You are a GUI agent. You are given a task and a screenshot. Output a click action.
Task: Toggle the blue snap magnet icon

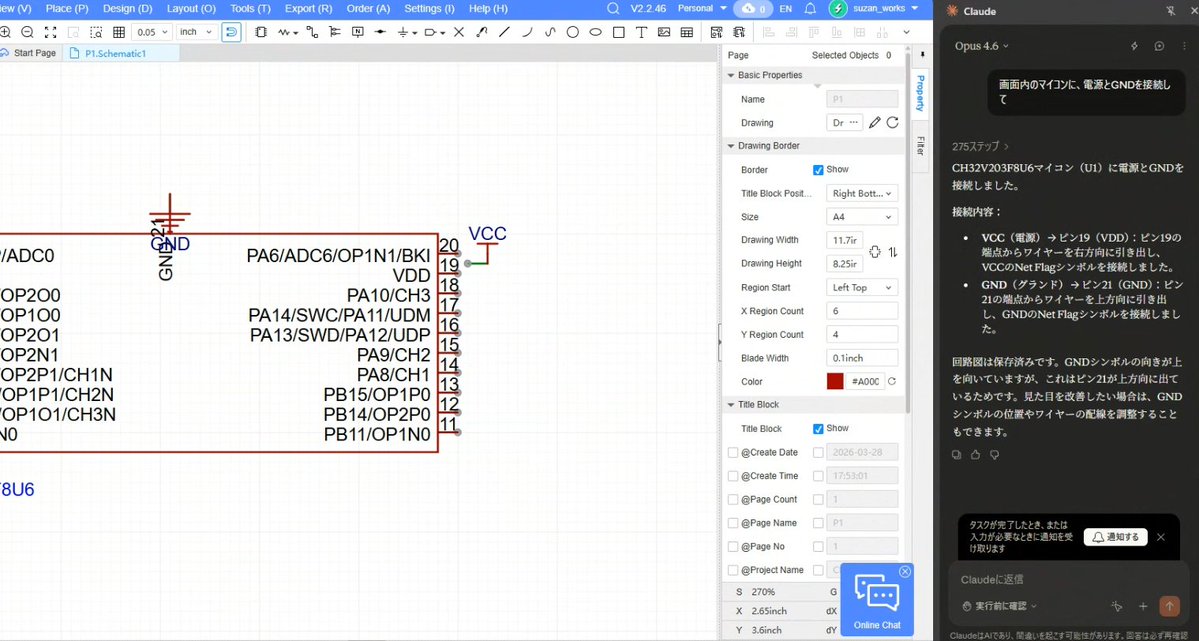click(x=231, y=32)
